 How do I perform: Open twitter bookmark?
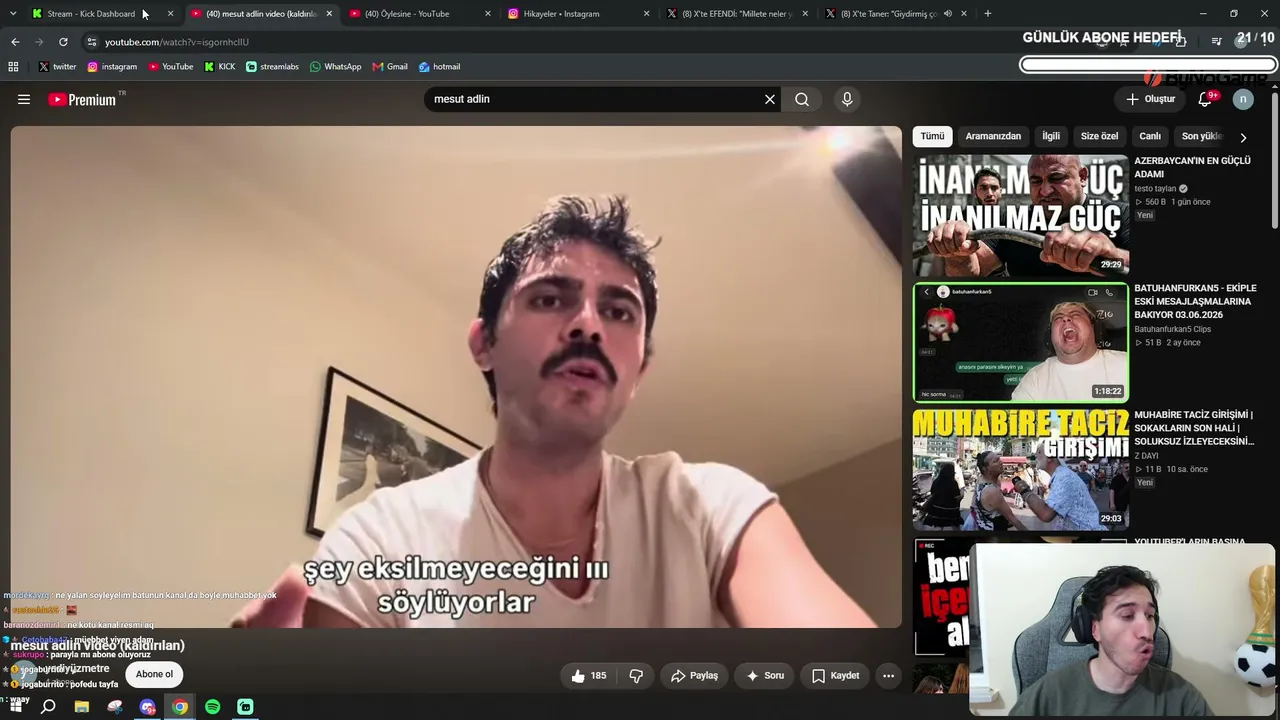[x=57, y=67]
